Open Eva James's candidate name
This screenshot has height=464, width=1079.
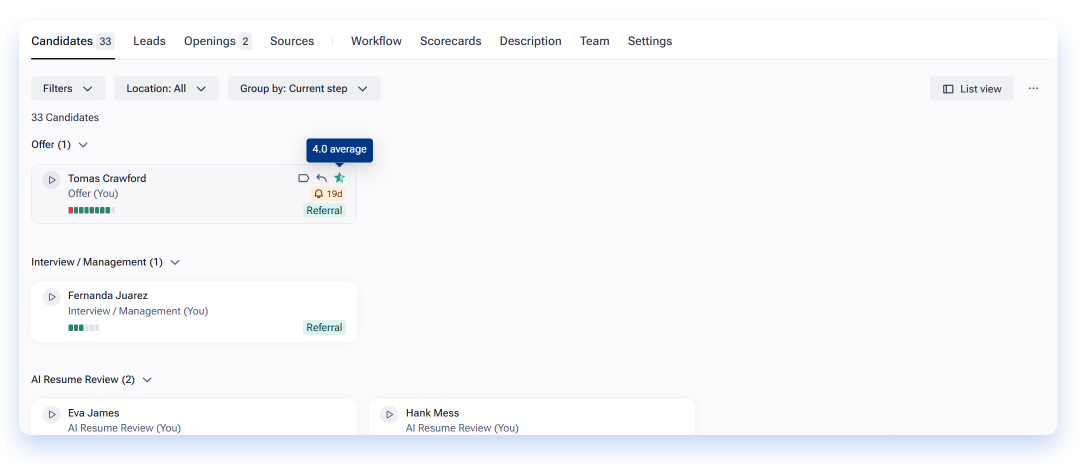click(x=94, y=413)
